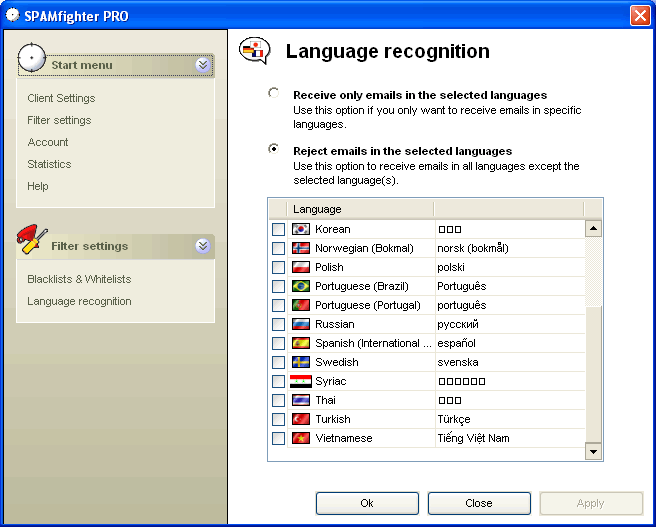The height and width of the screenshot is (527, 656).
Task: Click the Korean flag icon
Action: pos(301,229)
